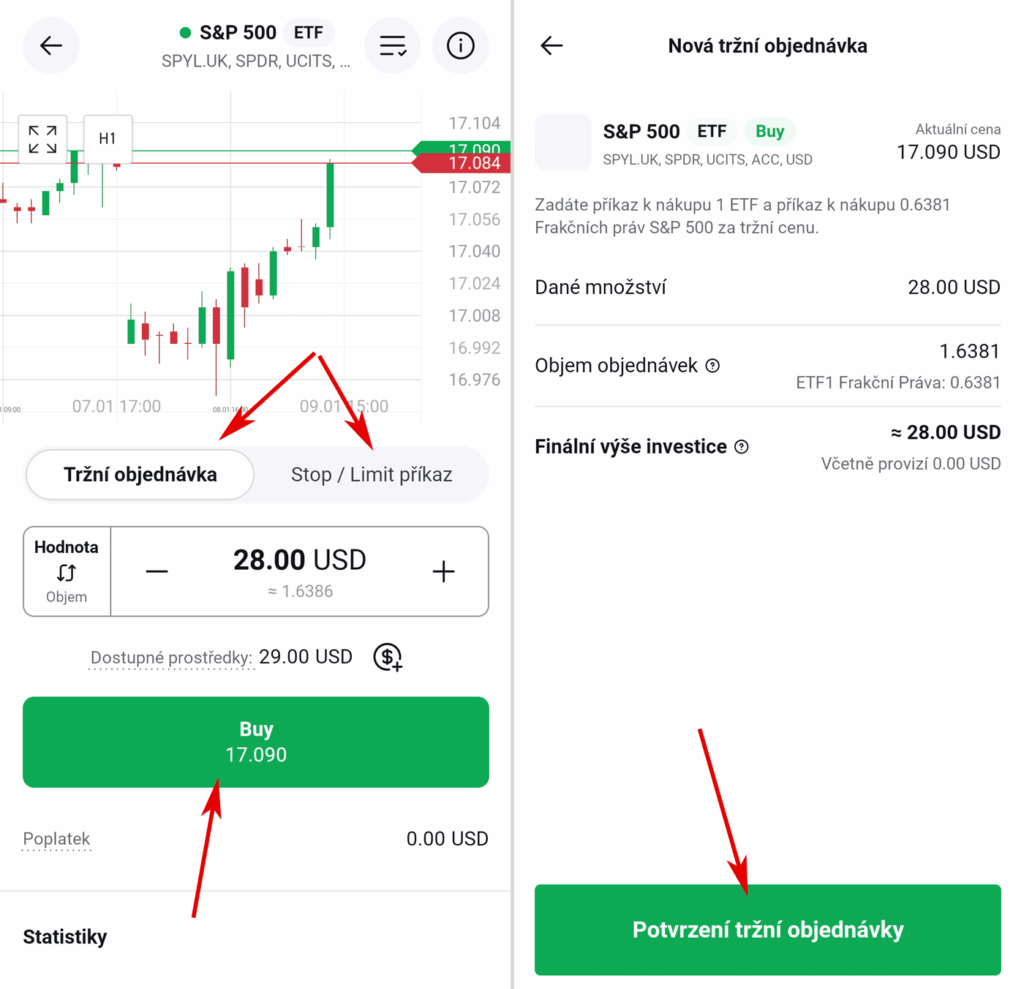The image size is (1024, 989).
Task: Select the Tržní objednávka tab
Action: [x=140, y=474]
